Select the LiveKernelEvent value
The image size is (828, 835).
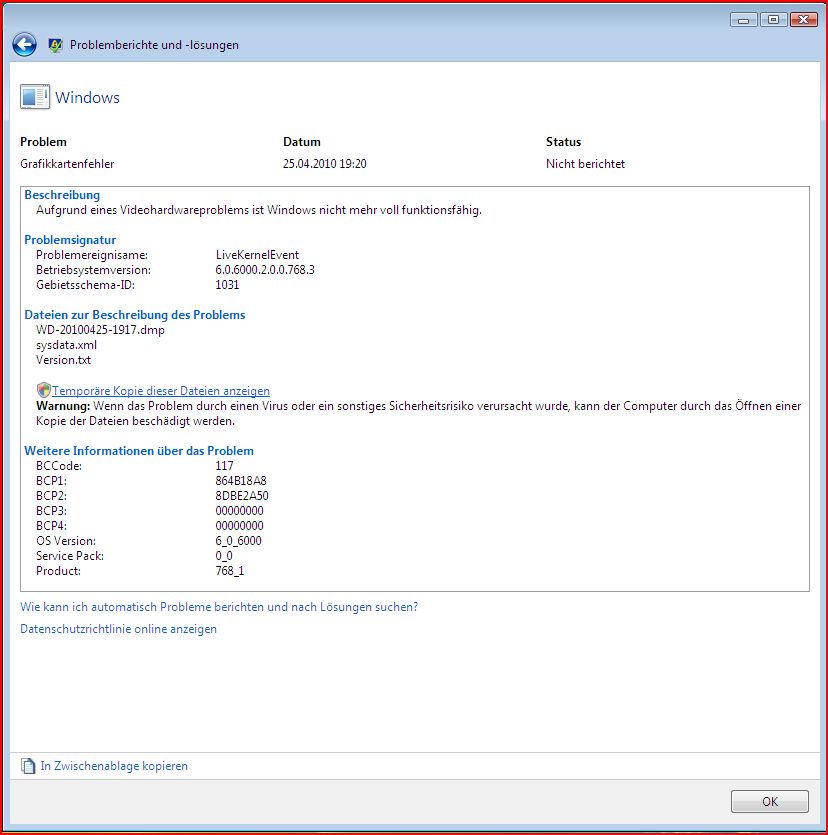257,255
